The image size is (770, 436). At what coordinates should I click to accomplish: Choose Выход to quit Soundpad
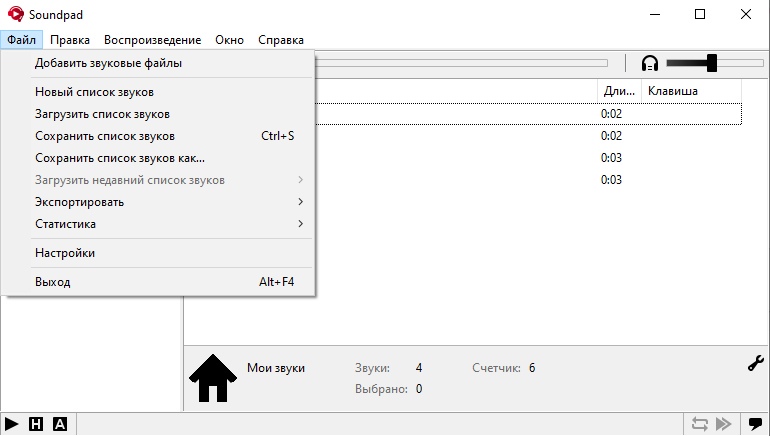click(x=158, y=282)
